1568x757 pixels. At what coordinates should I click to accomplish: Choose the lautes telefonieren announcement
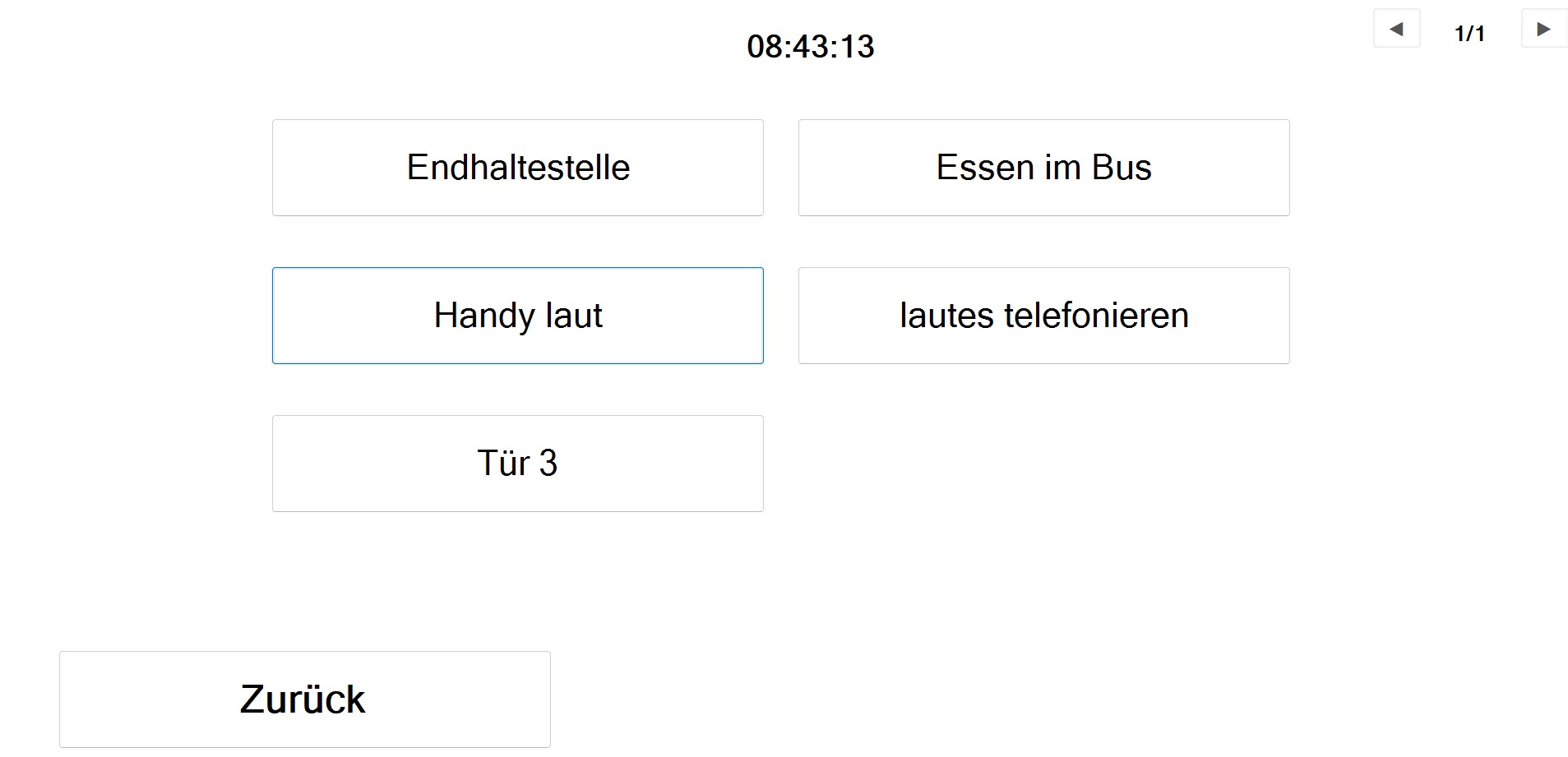[1043, 315]
